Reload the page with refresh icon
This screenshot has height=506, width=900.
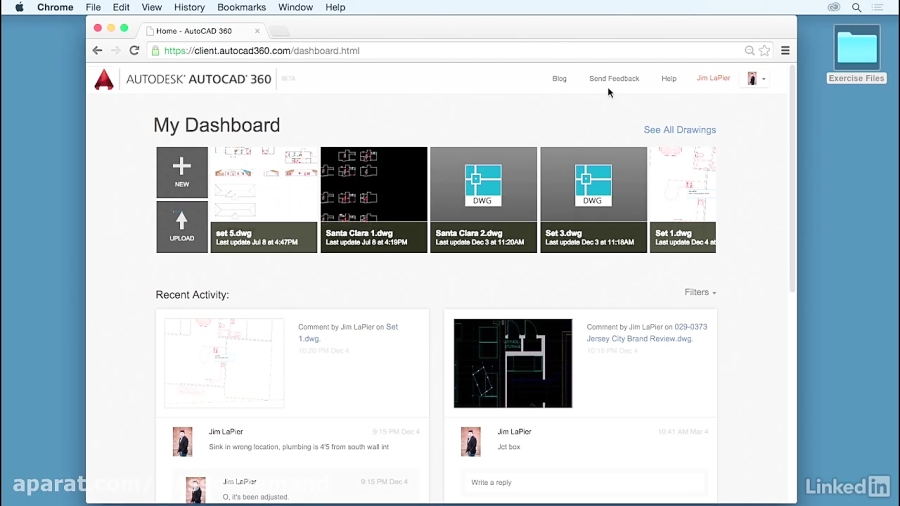click(134, 50)
